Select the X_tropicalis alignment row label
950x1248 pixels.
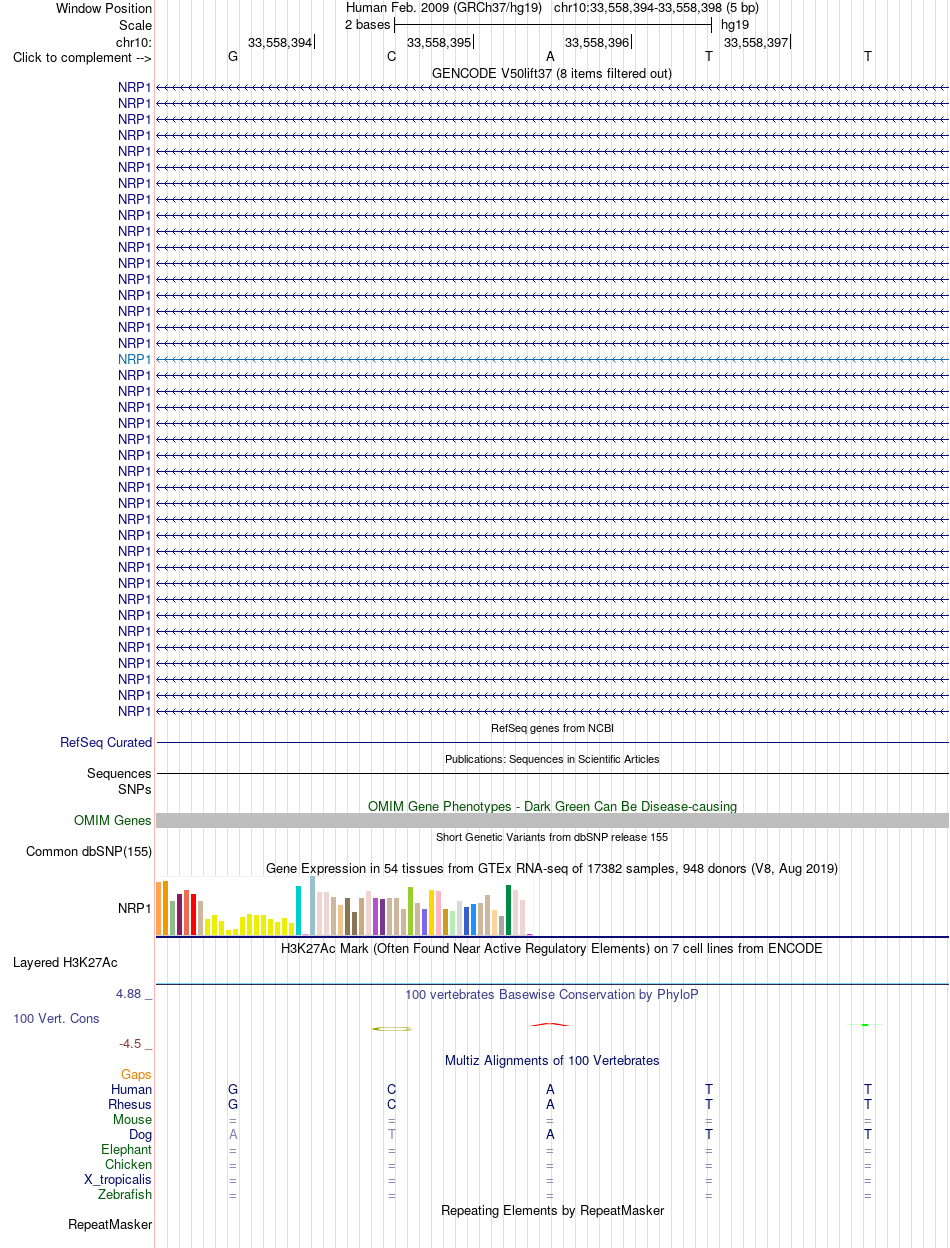coord(119,1180)
